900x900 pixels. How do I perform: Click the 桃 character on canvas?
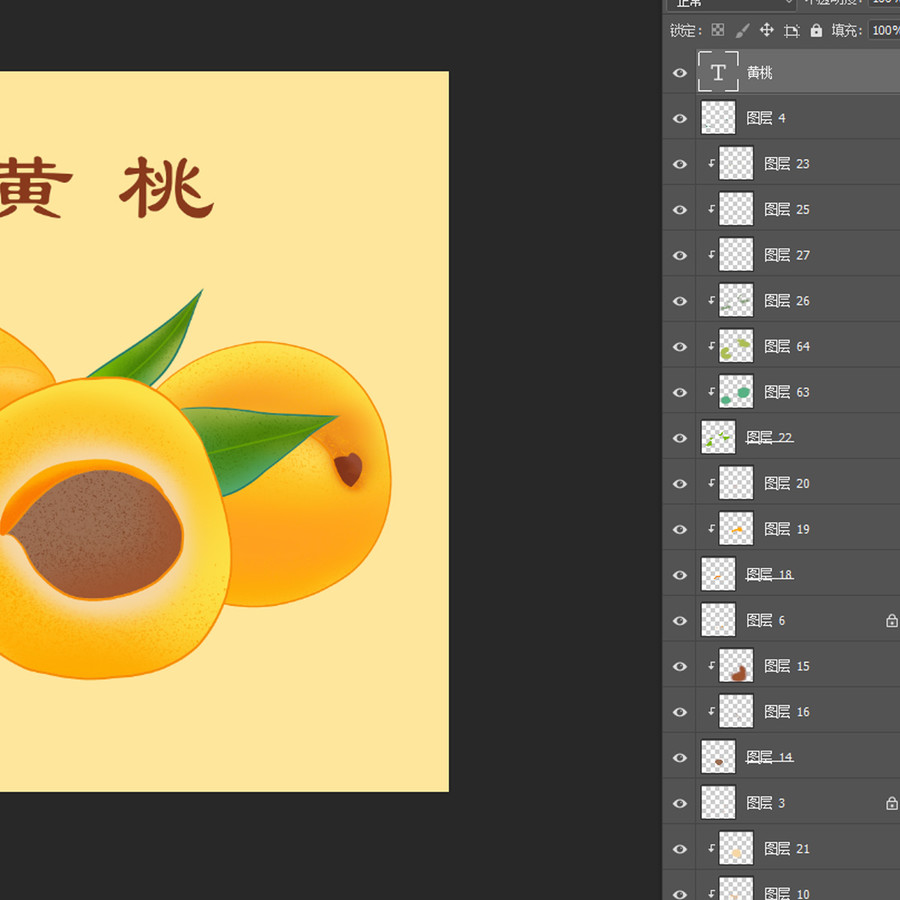click(x=166, y=187)
